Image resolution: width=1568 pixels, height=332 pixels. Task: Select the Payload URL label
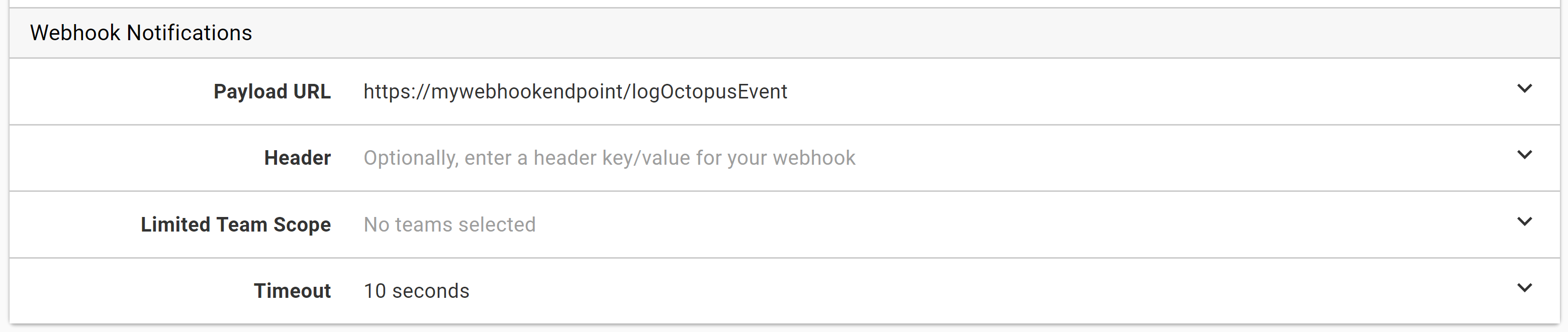pos(272,91)
